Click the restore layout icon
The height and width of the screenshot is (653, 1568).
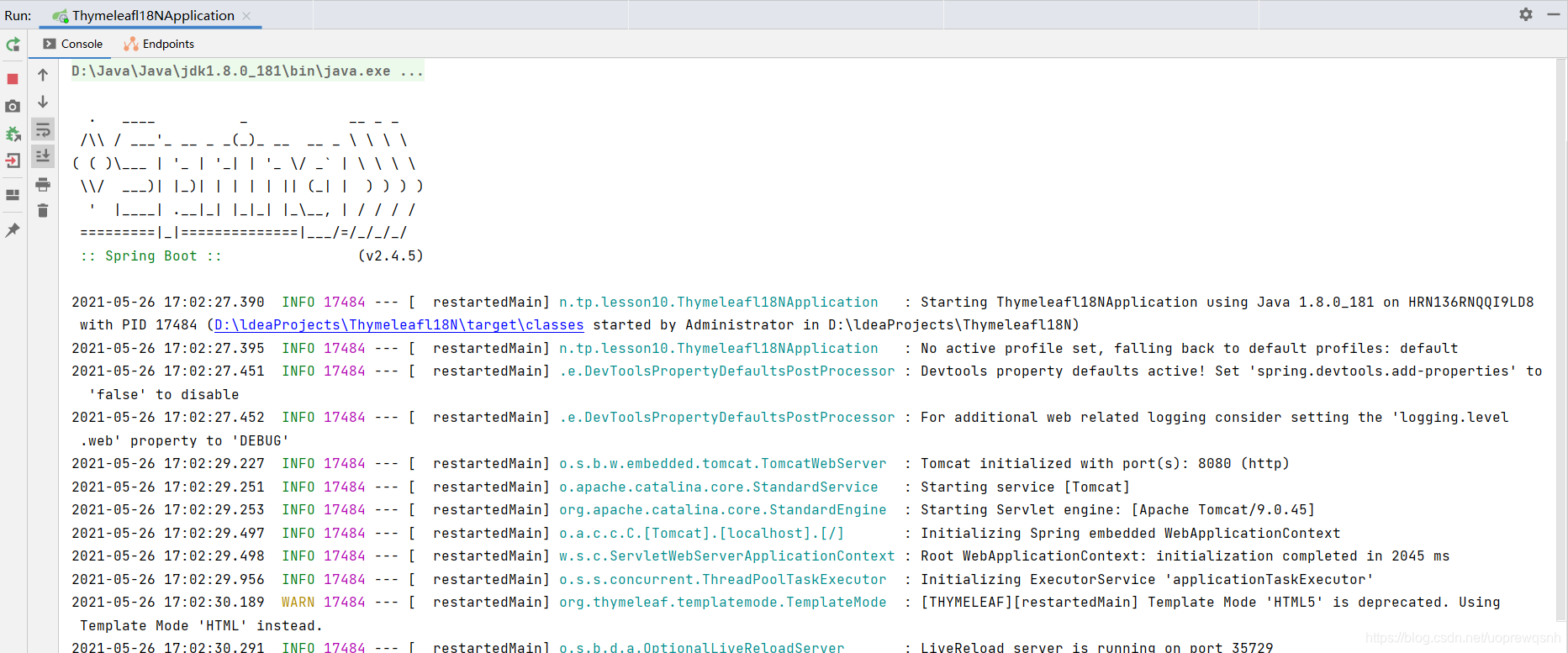click(13, 195)
